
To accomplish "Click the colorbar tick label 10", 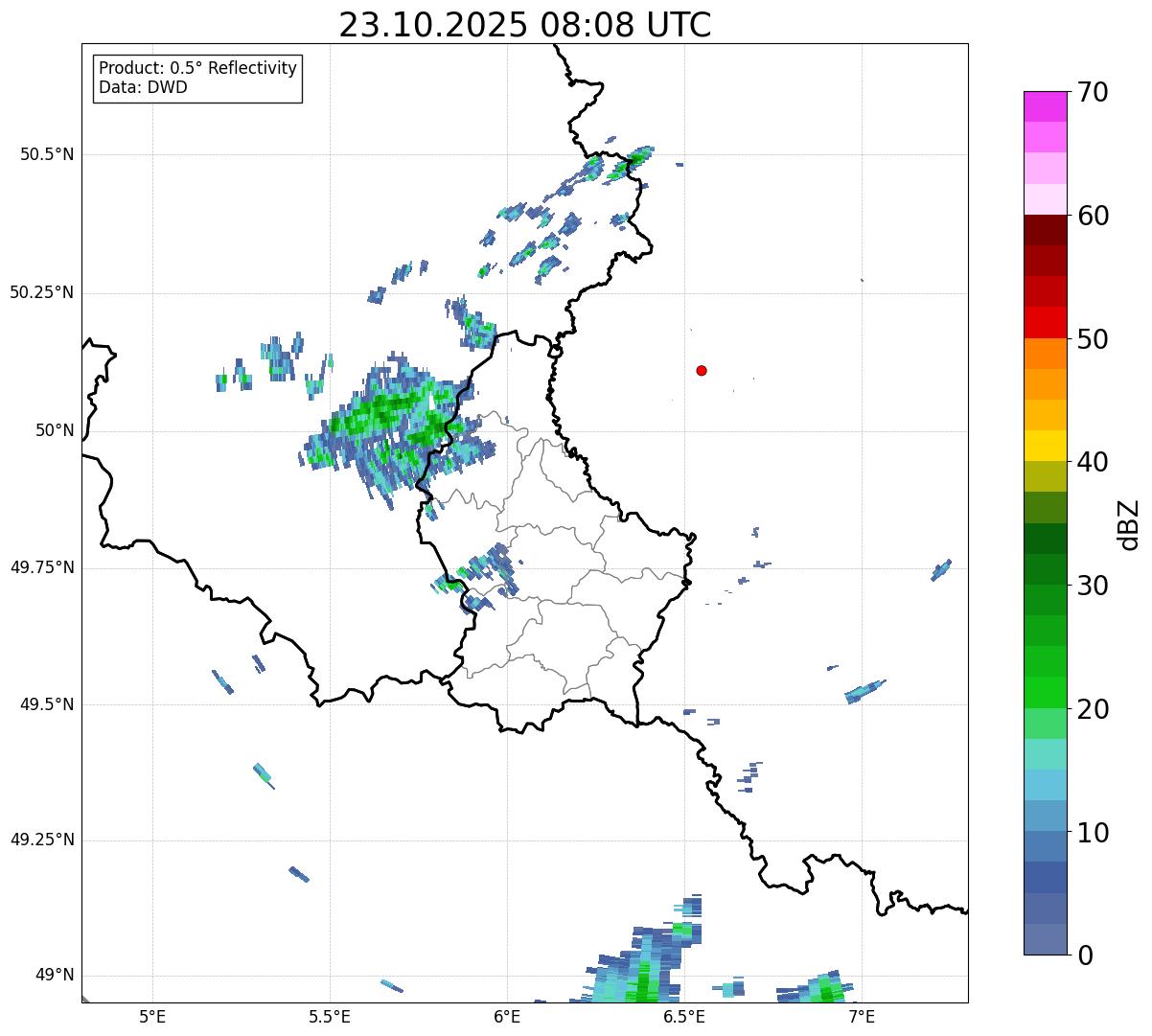I will 1093,833.
